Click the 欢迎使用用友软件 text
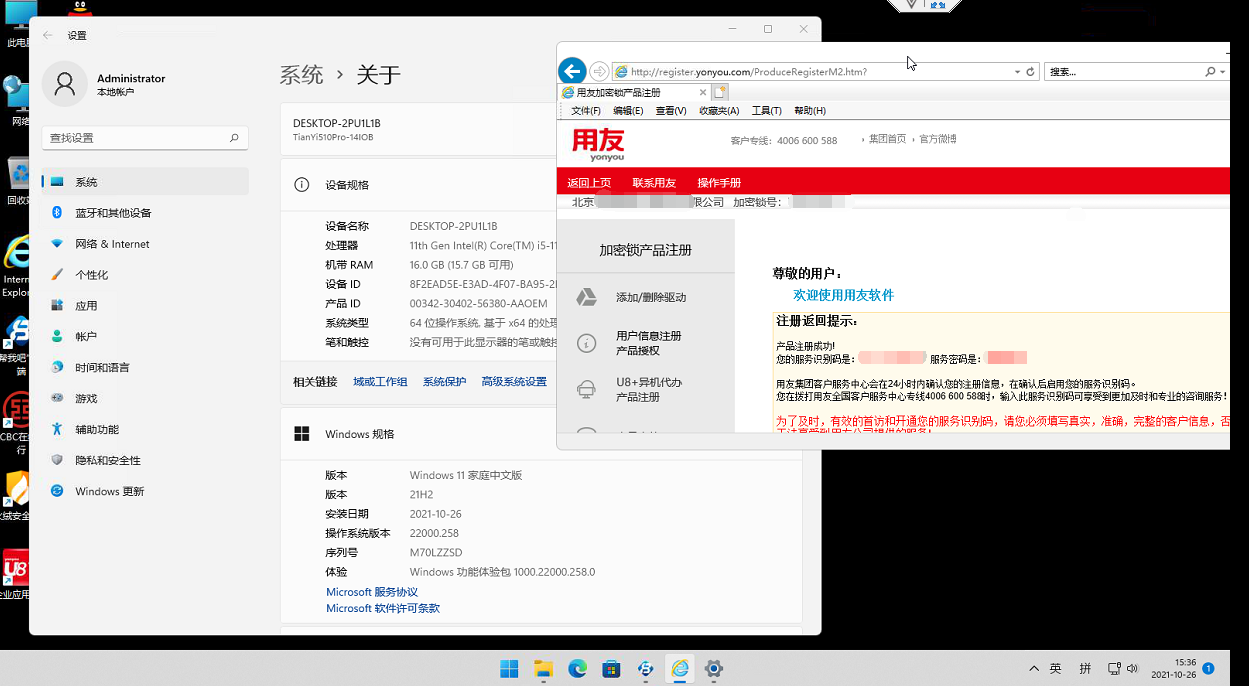The image size is (1249, 686). (x=843, y=295)
